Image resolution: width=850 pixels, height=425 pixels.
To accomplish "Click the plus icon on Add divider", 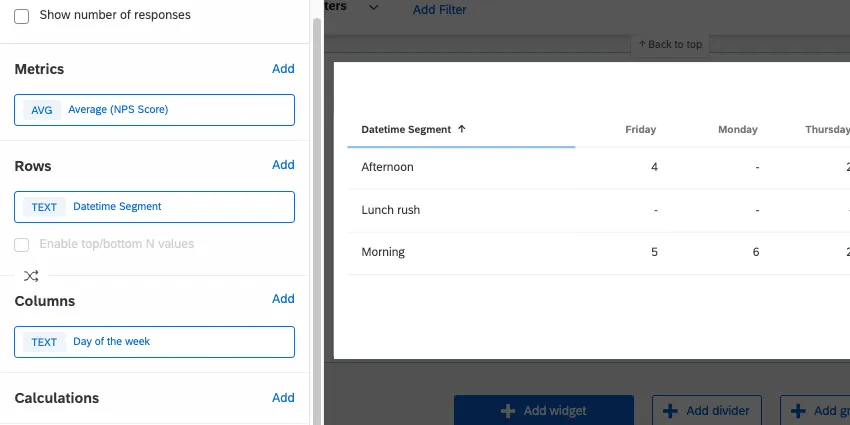I will [670, 411].
